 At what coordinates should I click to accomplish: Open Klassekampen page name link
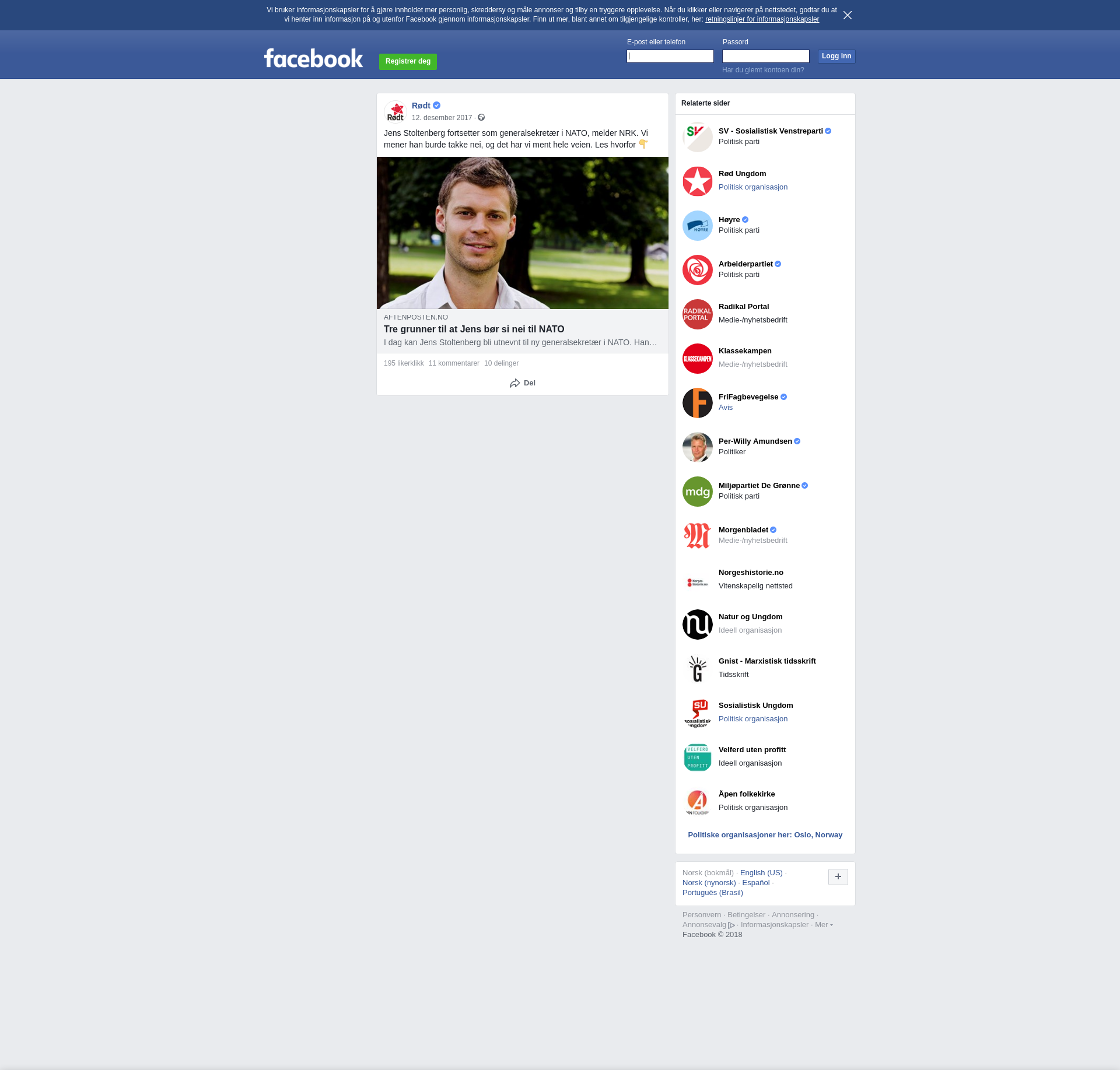[x=745, y=351]
